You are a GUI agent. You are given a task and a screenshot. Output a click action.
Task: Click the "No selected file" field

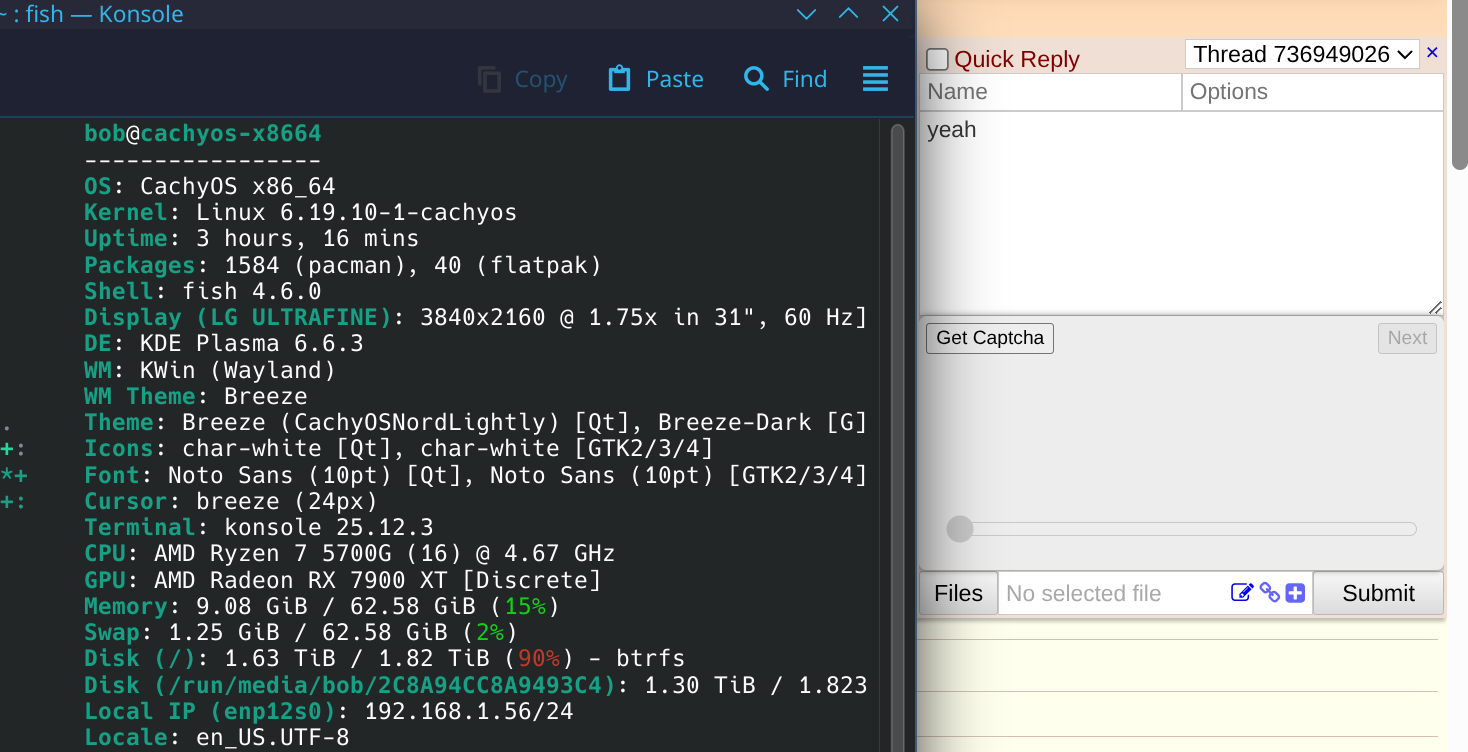[1113, 593]
